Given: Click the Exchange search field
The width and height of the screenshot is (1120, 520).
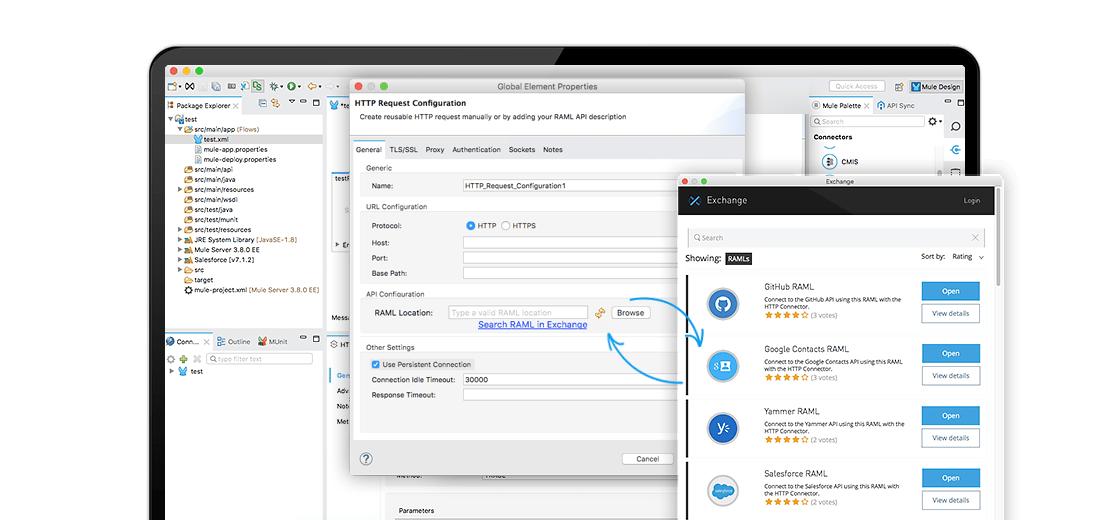Looking at the screenshot, I should pyautogui.click(x=836, y=237).
